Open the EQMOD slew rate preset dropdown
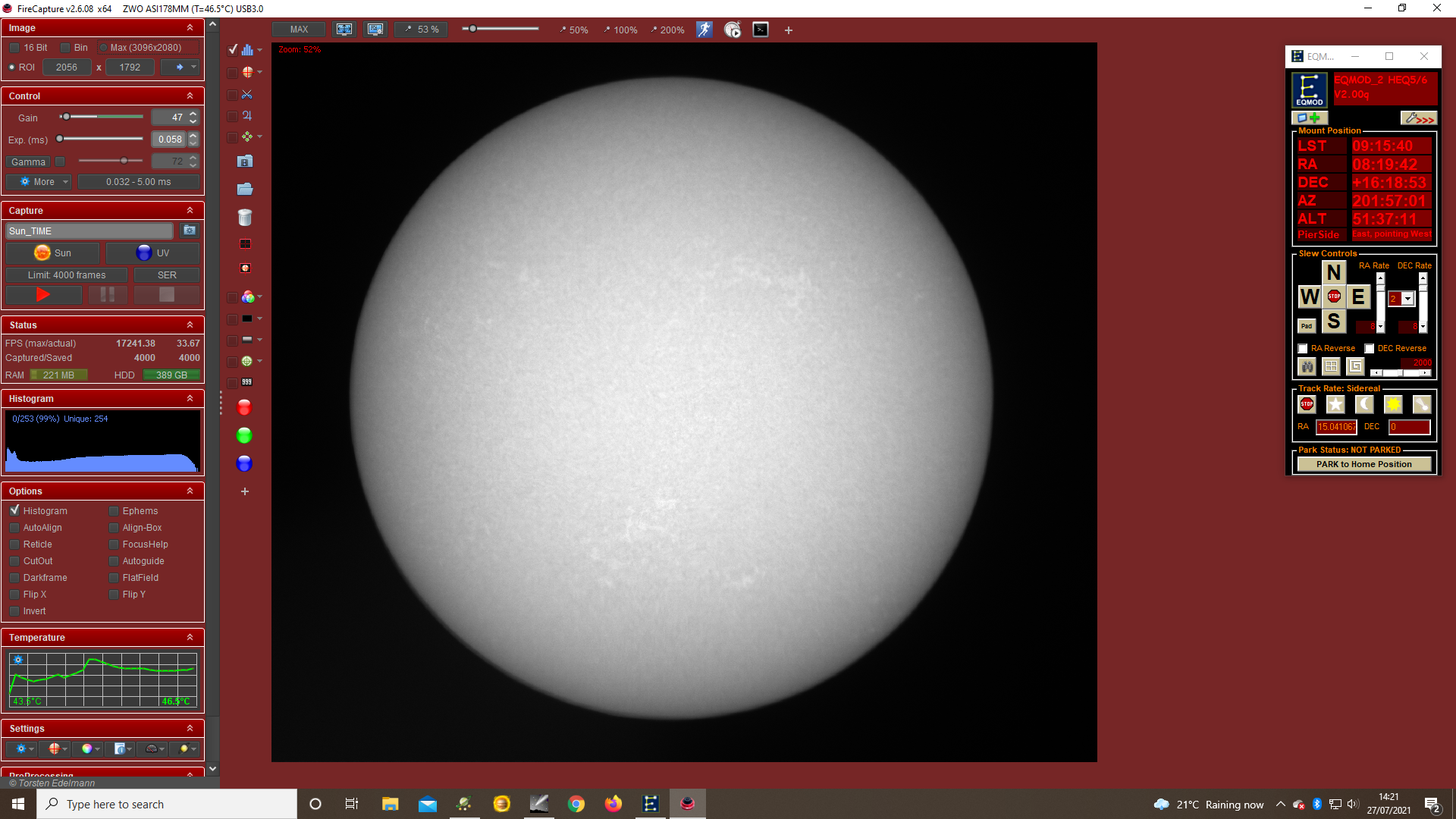This screenshot has width=1456, height=819. pos(1407,299)
